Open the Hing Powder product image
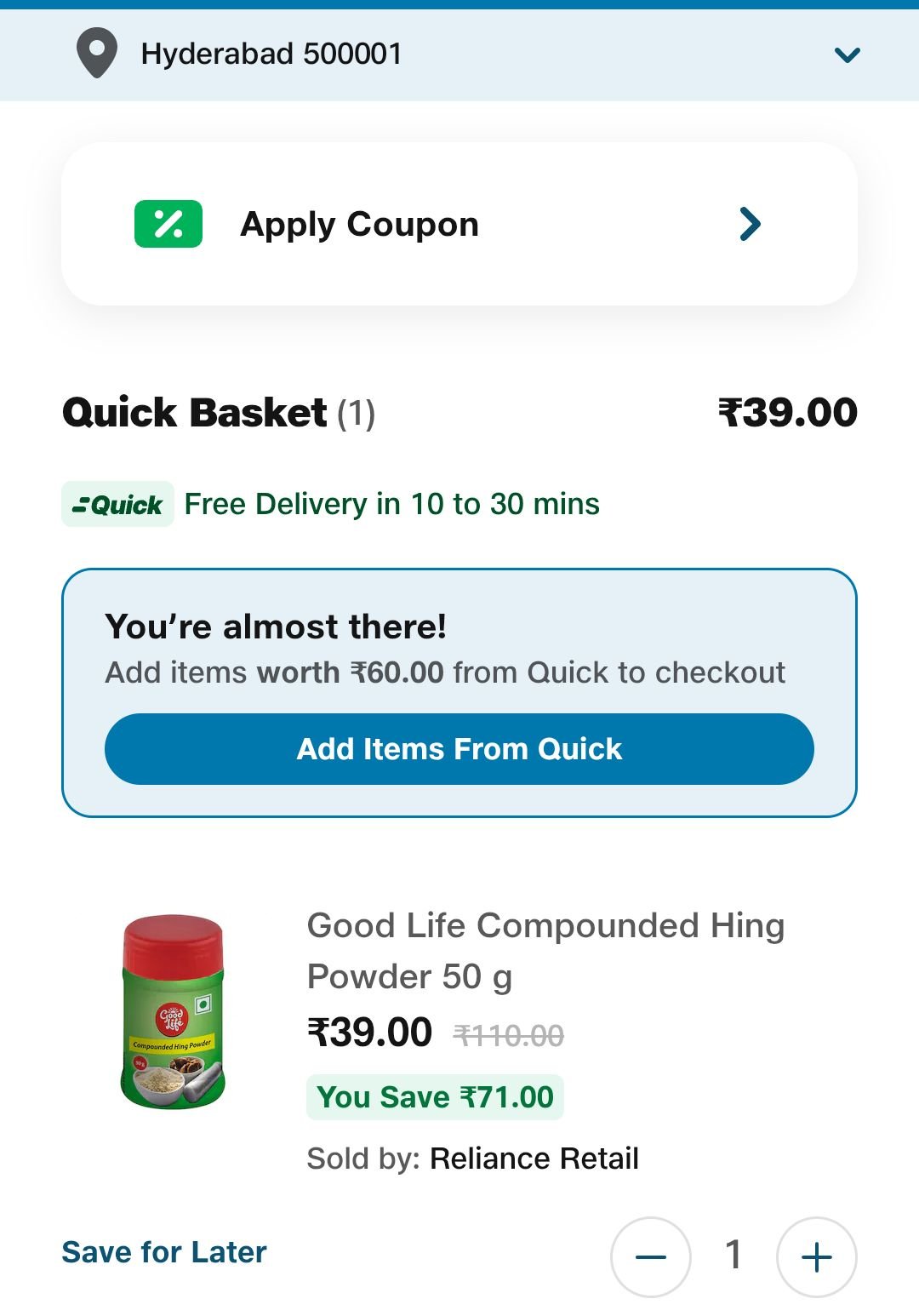Viewport: 919px width, 1316px height. (x=173, y=1011)
